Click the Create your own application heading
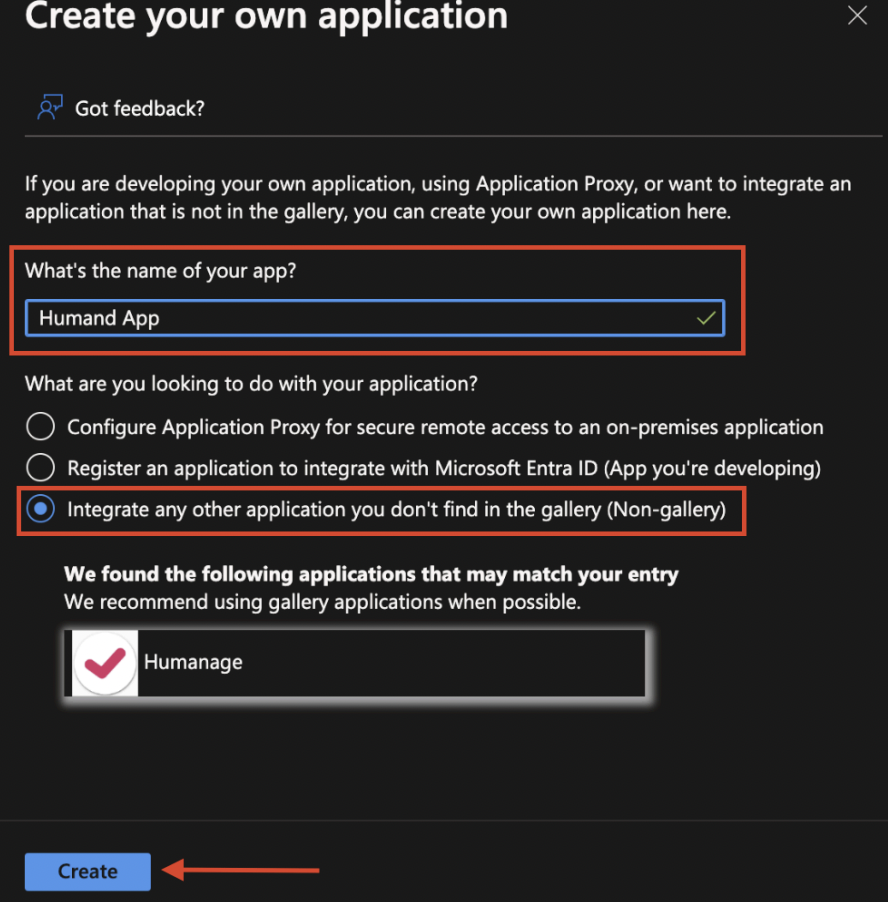This screenshot has width=888, height=902. (266, 16)
